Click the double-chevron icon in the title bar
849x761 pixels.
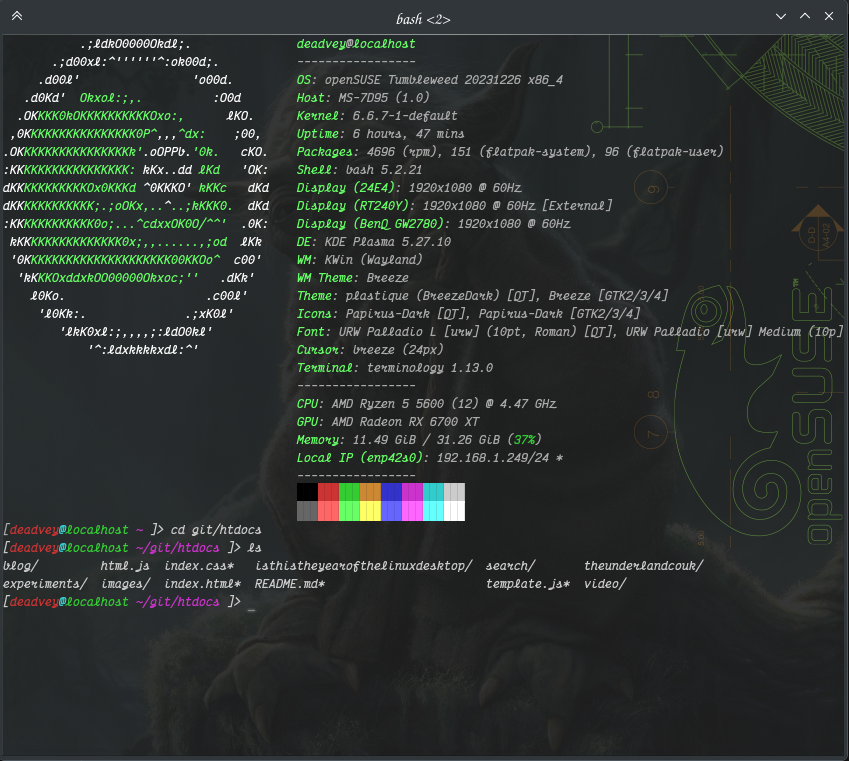(17, 16)
